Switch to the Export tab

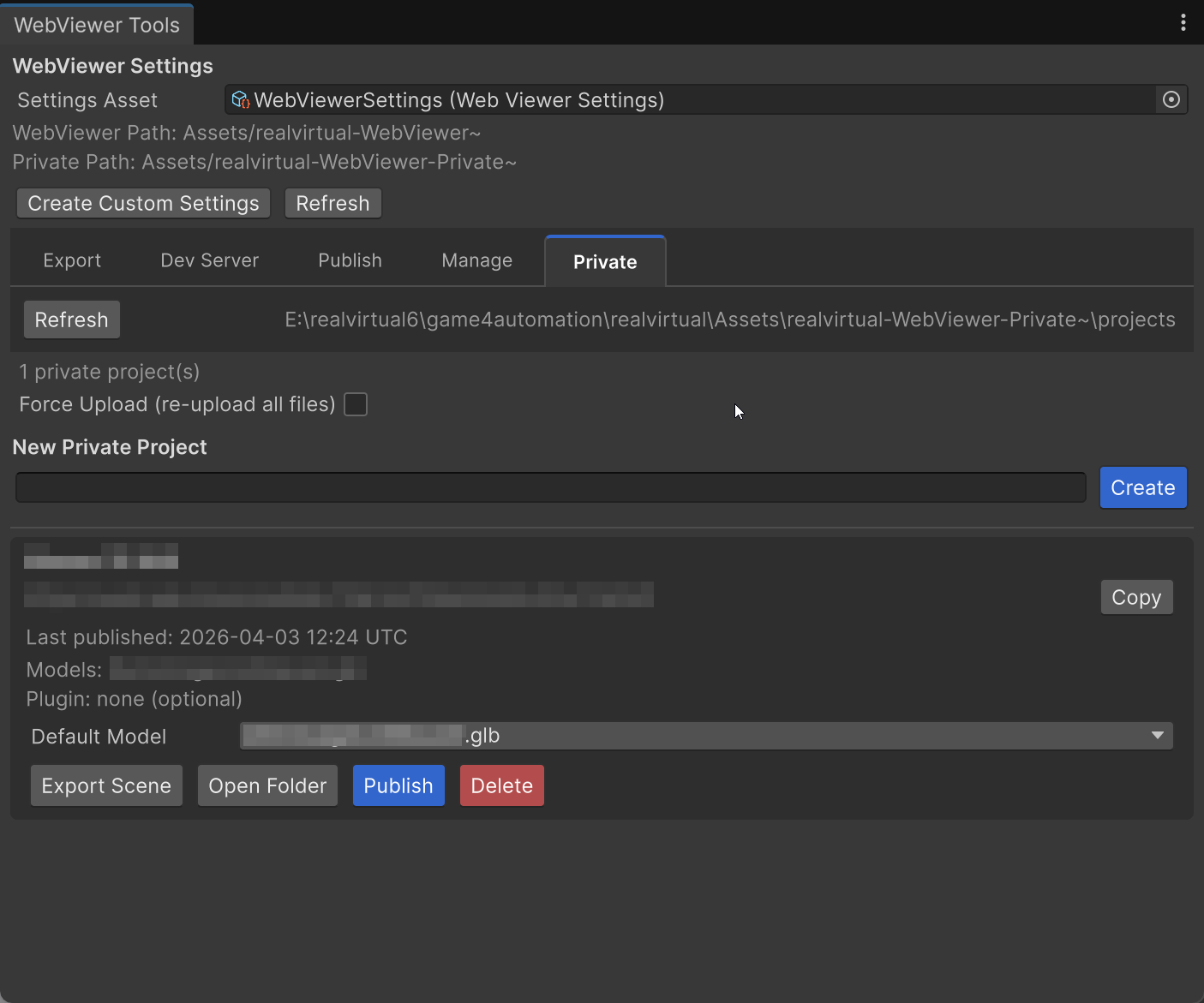pyautogui.click(x=72, y=260)
